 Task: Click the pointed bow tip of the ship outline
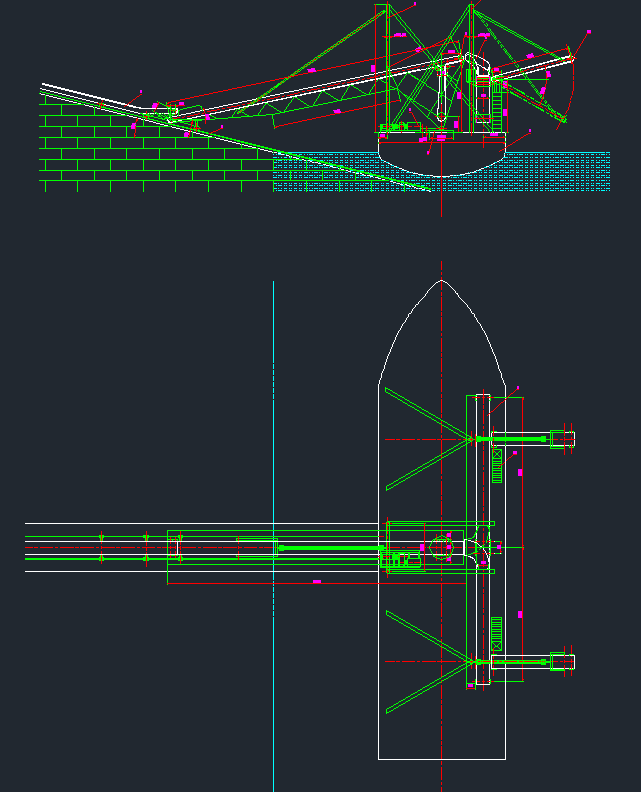[441, 282]
